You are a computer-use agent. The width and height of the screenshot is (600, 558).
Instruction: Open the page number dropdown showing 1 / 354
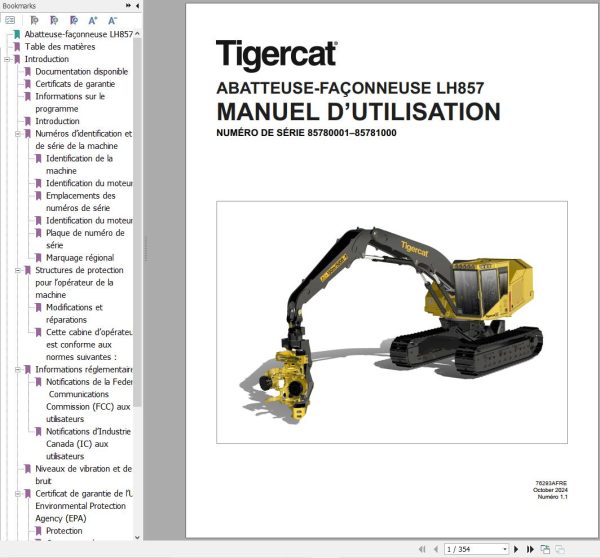tap(505, 549)
